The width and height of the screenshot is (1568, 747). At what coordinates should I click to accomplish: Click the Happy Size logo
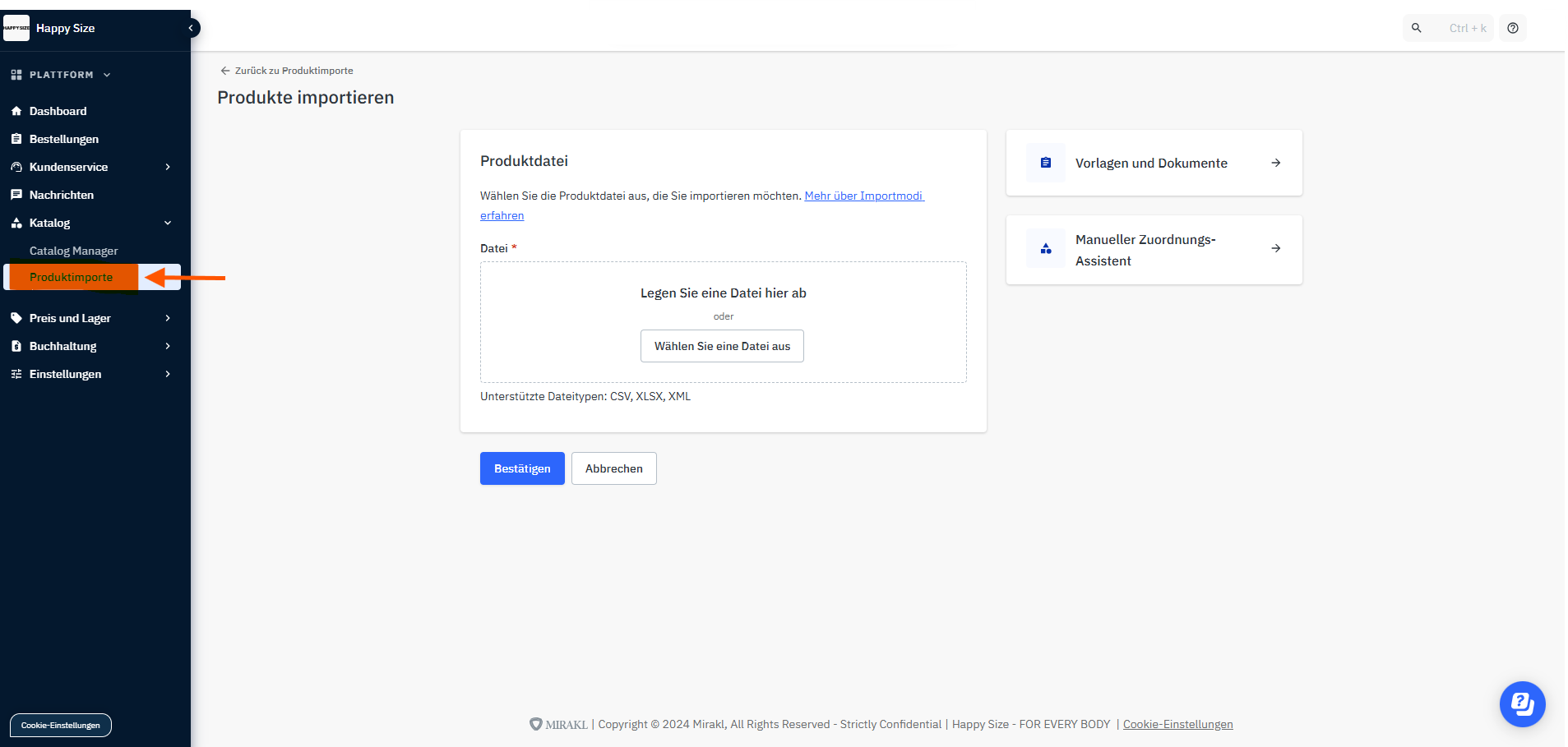pos(16,28)
